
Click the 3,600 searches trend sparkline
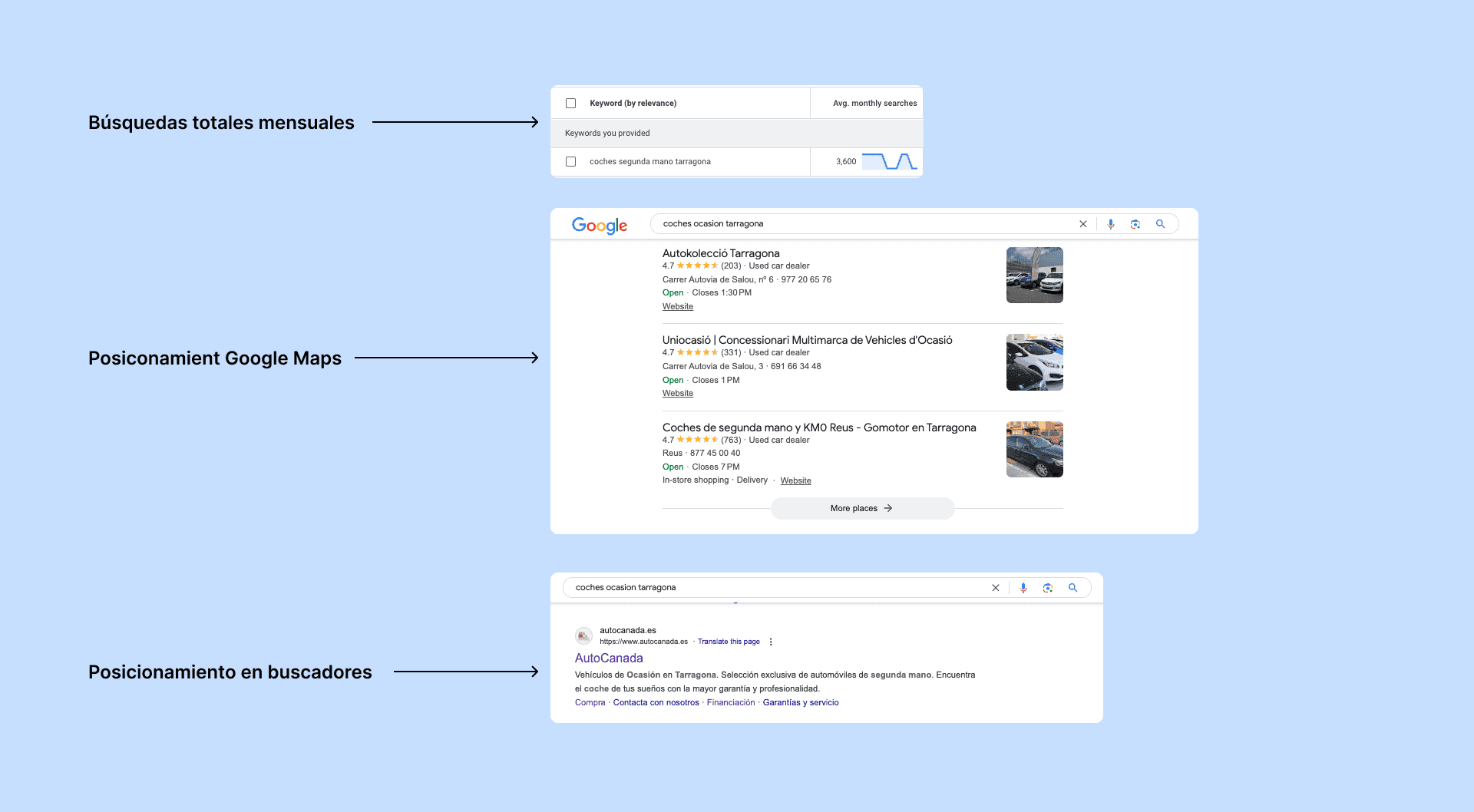click(x=889, y=161)
